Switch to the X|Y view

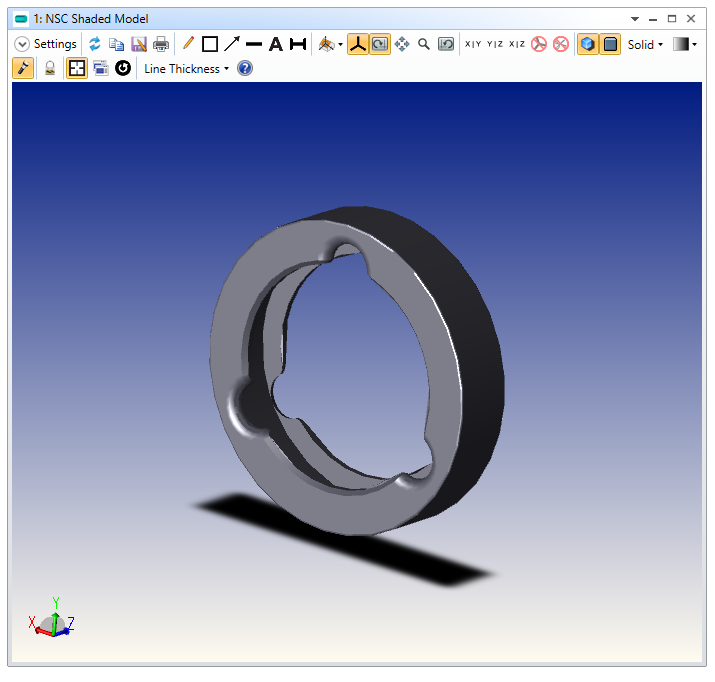[473, 44]
